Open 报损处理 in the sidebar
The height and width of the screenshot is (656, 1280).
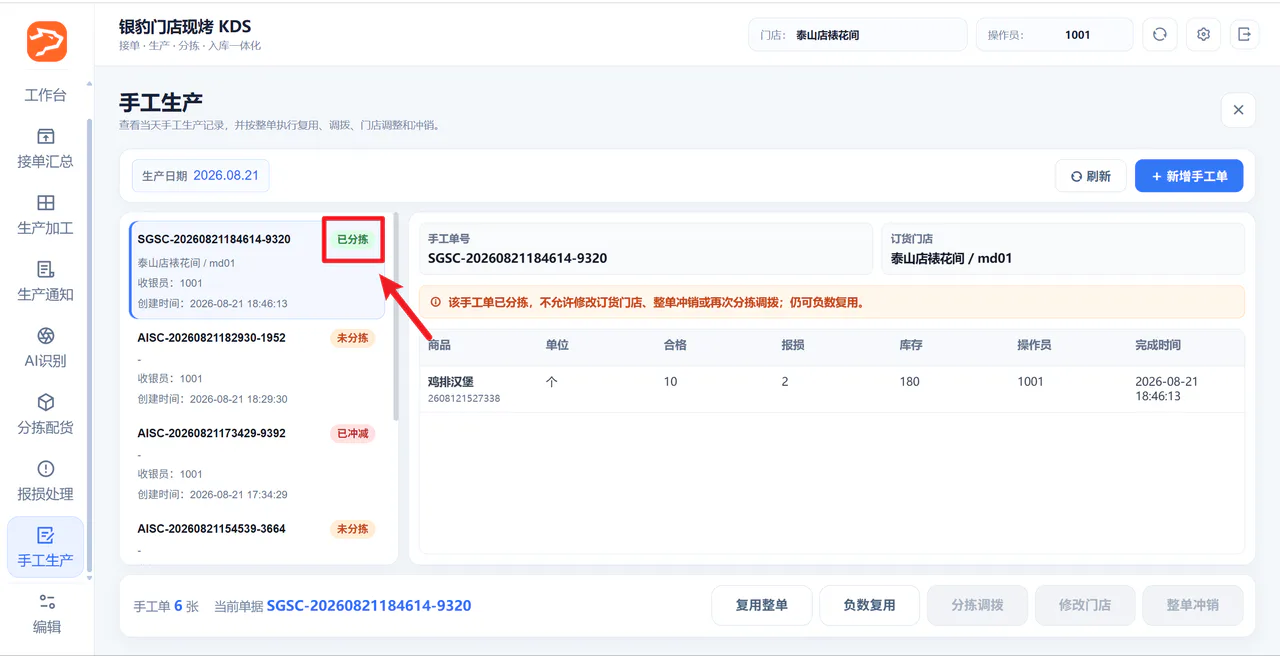click(46, 480)
